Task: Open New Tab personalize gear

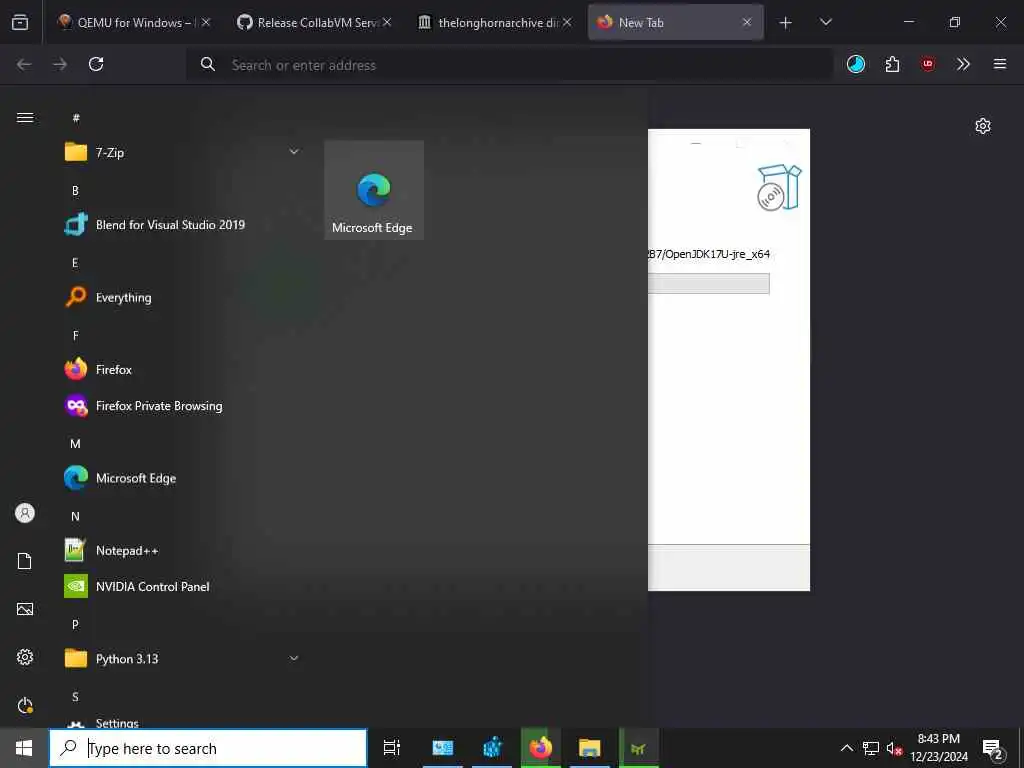Action: (983, 126)
